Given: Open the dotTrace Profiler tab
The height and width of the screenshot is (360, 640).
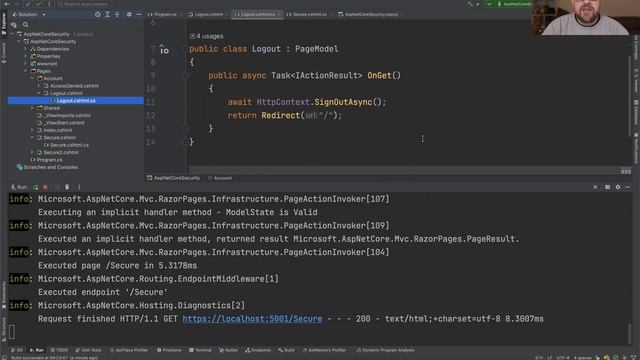Looking at the screenshot, I should click(x=129, y=350).
